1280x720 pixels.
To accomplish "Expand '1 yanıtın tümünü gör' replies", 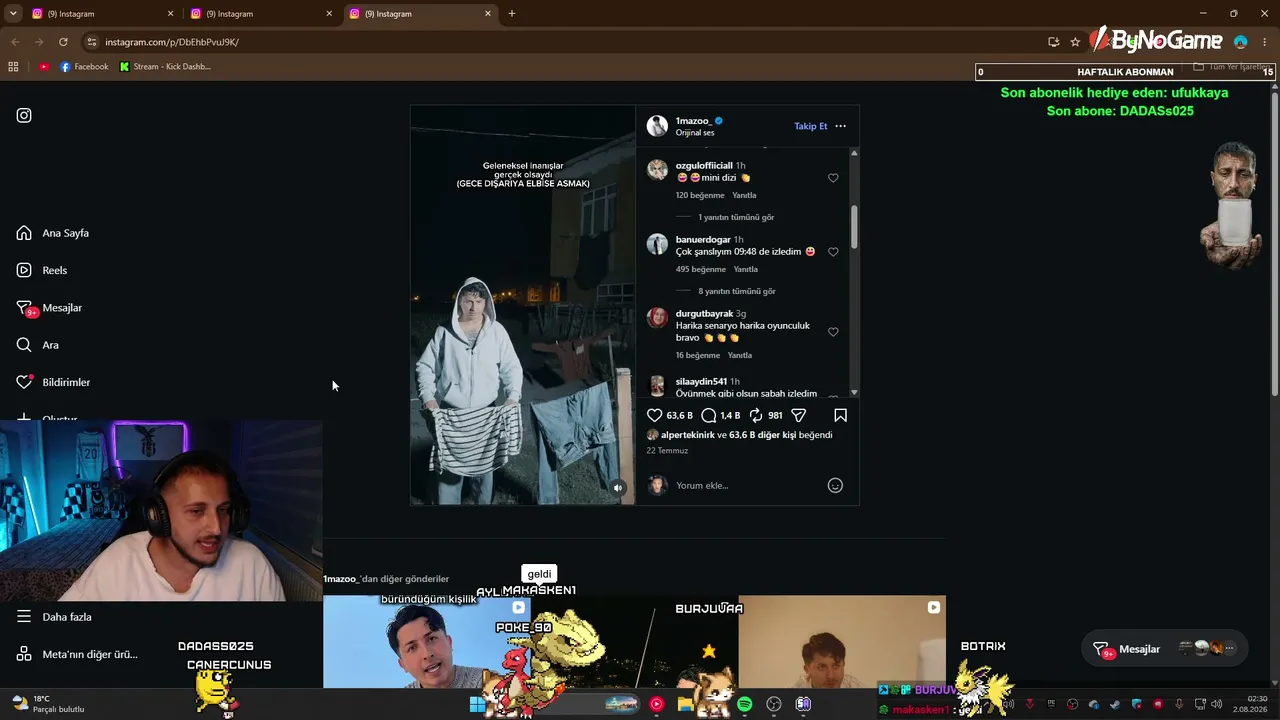I will [x=736, y=217].
